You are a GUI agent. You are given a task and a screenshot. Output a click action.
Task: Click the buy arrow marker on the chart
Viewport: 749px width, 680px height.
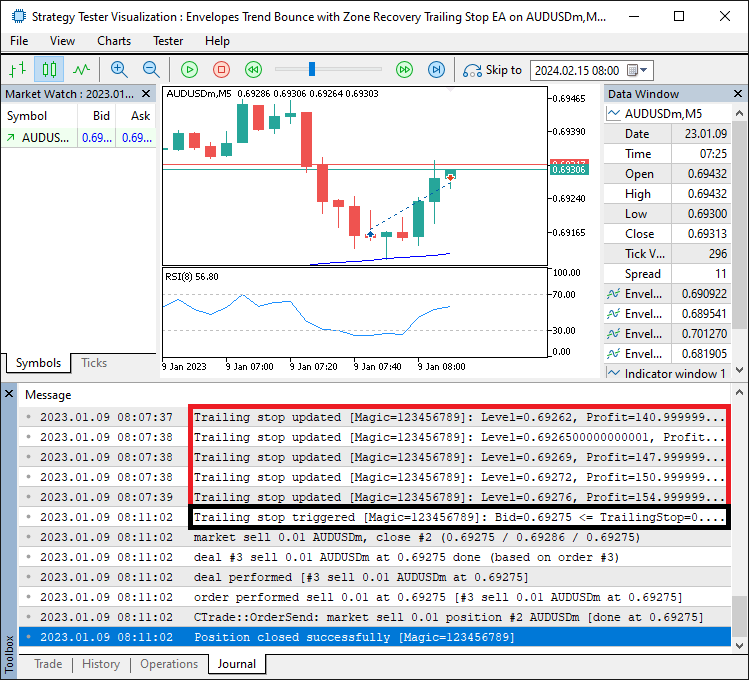tap(370, 234)
